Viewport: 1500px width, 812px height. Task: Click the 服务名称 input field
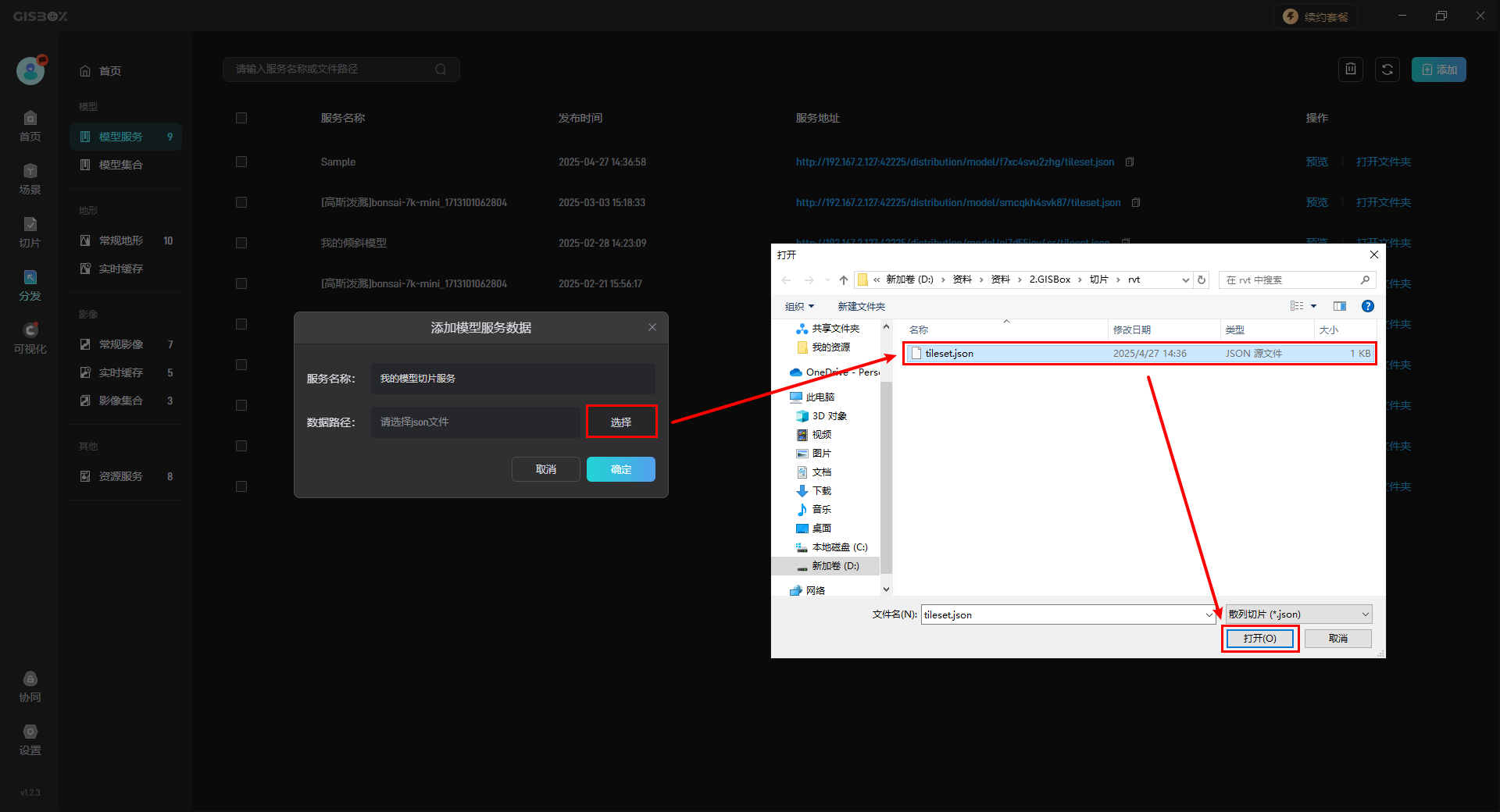tap(513, 378)
